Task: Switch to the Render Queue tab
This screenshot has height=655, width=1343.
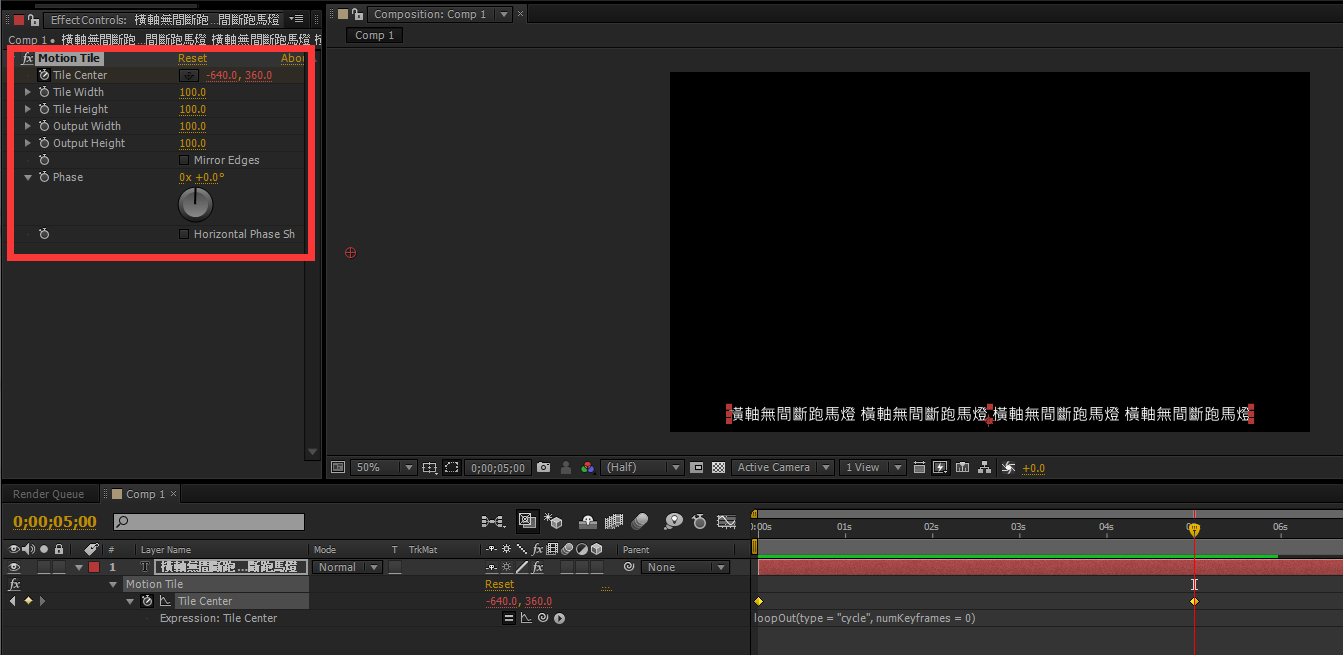Action: [48, 494]
